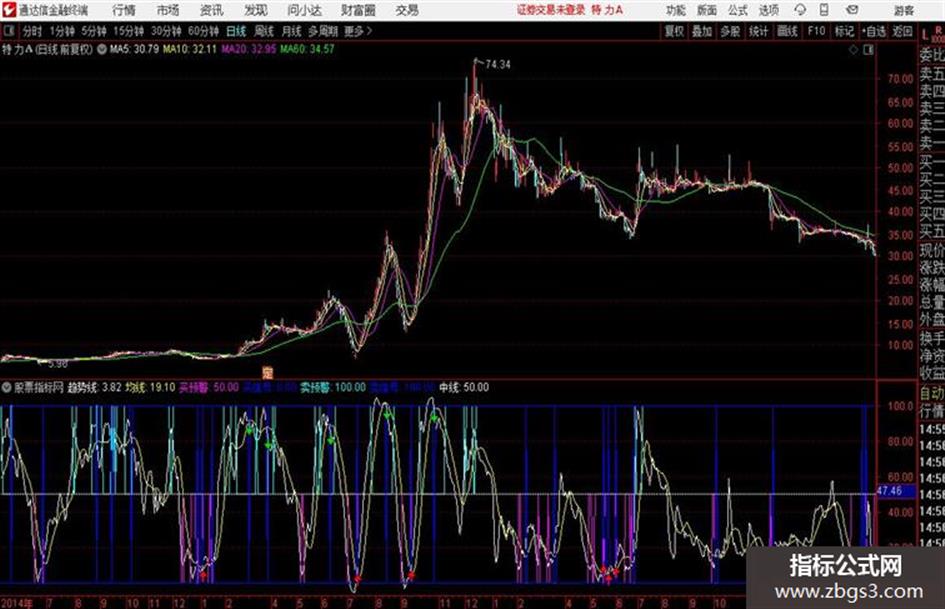Open the 选项 menu
Screen dimensions: 945x609
768,10
